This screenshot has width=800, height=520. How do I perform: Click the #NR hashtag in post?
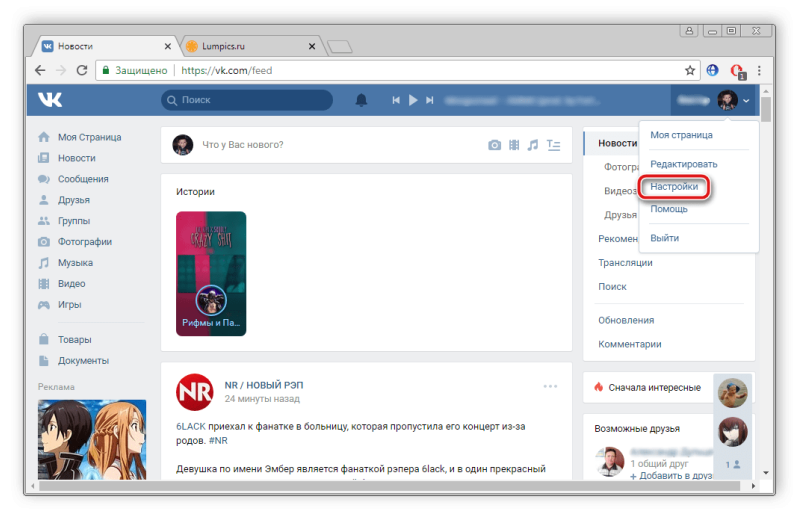point(218,440)
